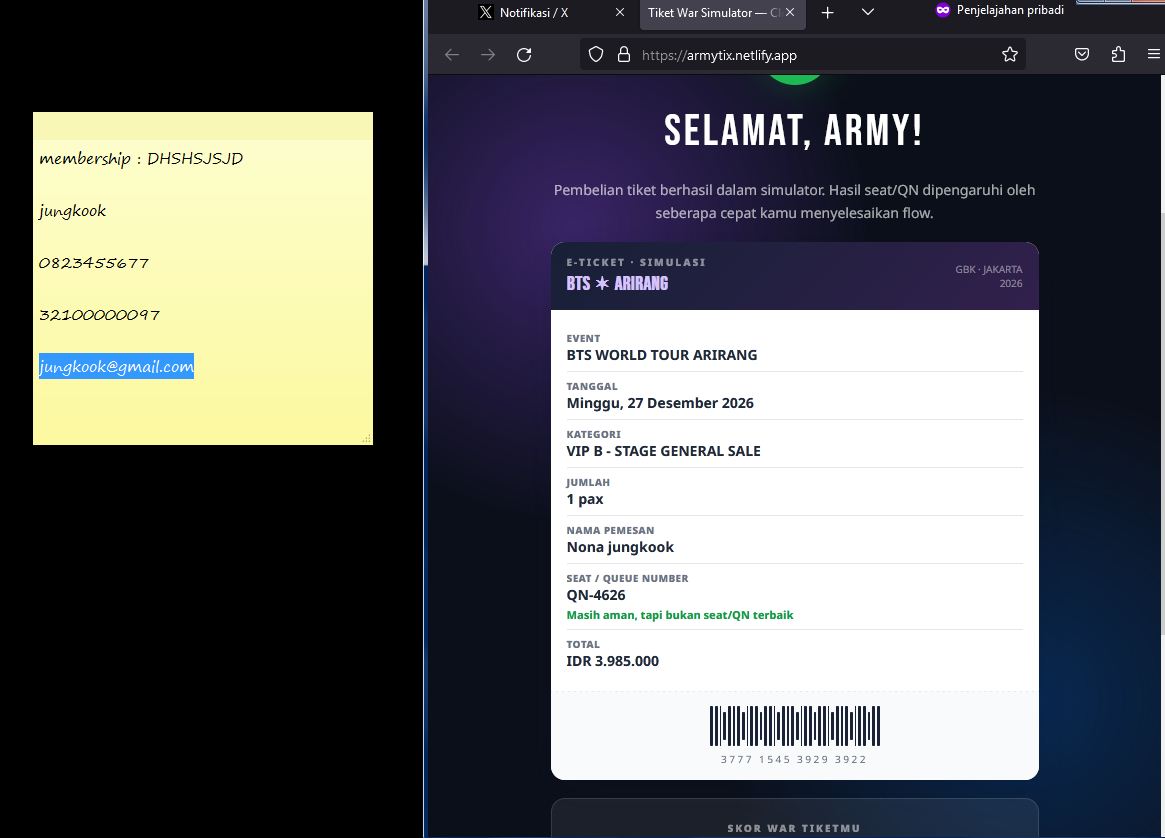Close the Tiket War Simulator tab

790,13
